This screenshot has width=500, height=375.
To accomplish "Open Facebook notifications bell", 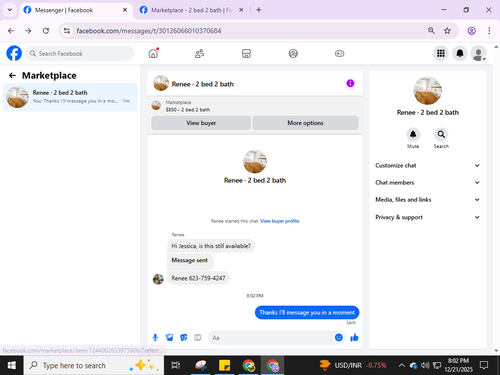I will click(460, 53).
